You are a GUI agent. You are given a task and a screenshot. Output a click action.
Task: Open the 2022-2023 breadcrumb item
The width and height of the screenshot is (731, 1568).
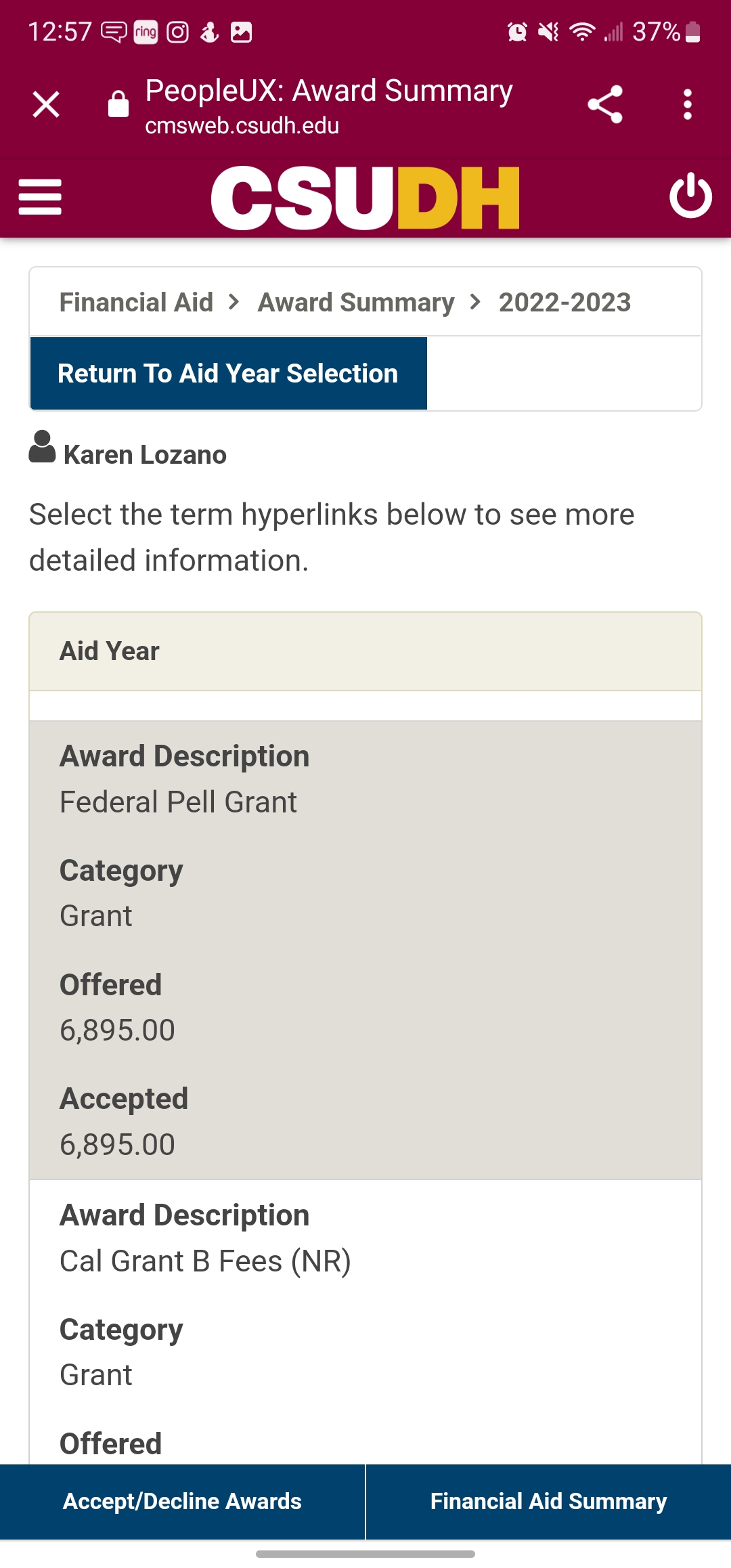click(564, 302)
